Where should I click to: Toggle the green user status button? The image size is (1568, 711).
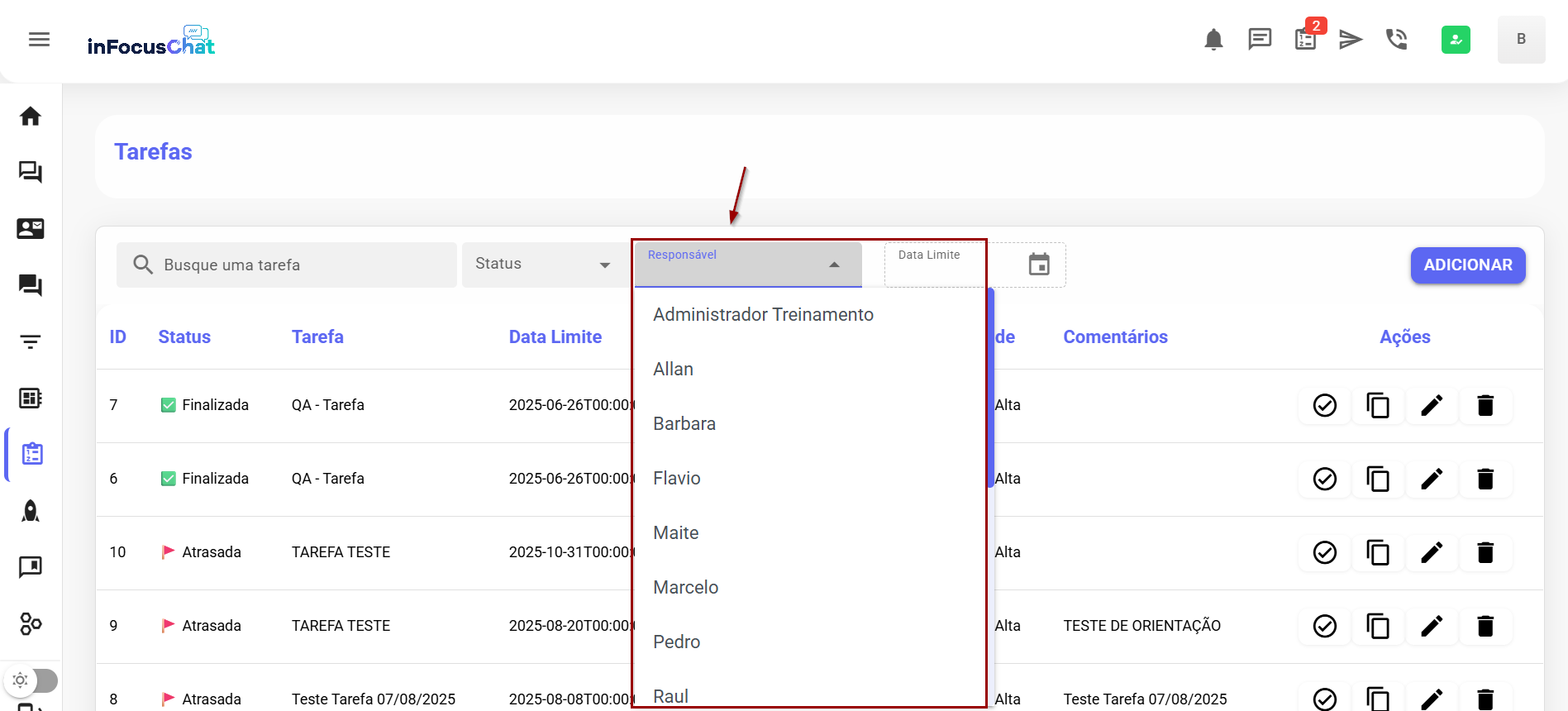tap(1455, 40)
